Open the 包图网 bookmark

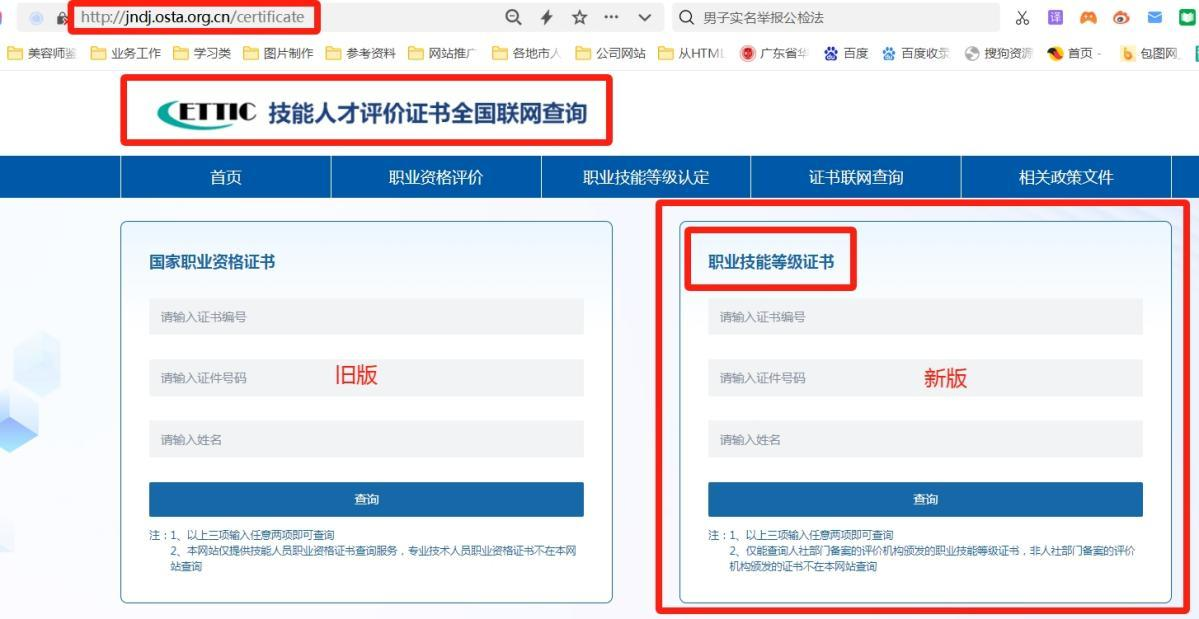[1151, 53]
